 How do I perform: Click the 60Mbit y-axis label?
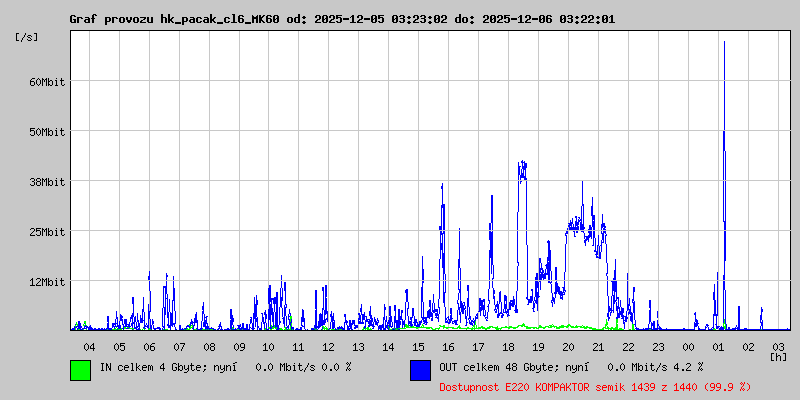click(47, 82)
